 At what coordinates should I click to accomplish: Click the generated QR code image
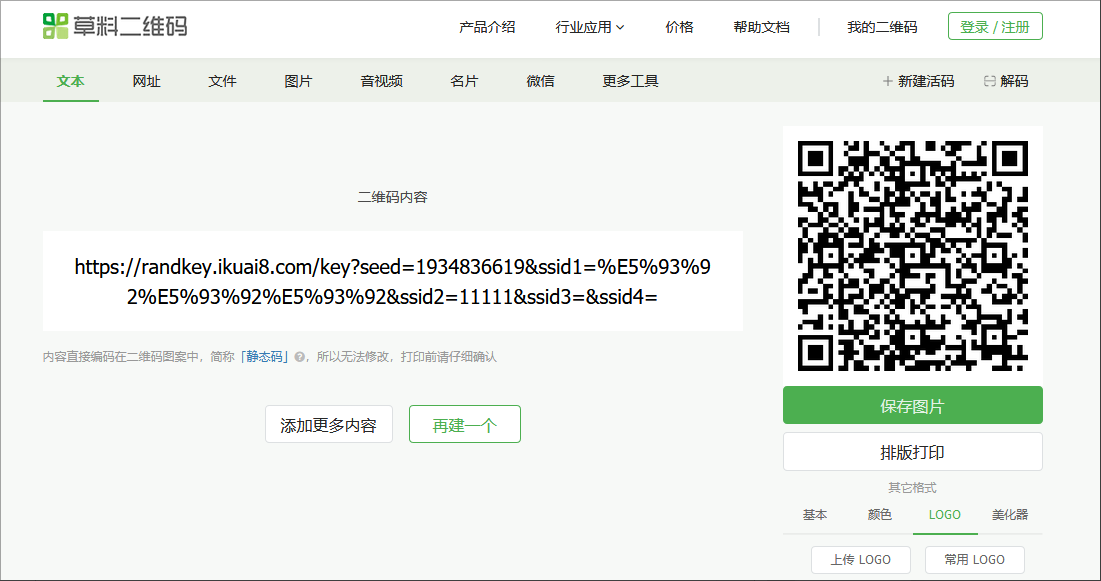pos(913,256)
